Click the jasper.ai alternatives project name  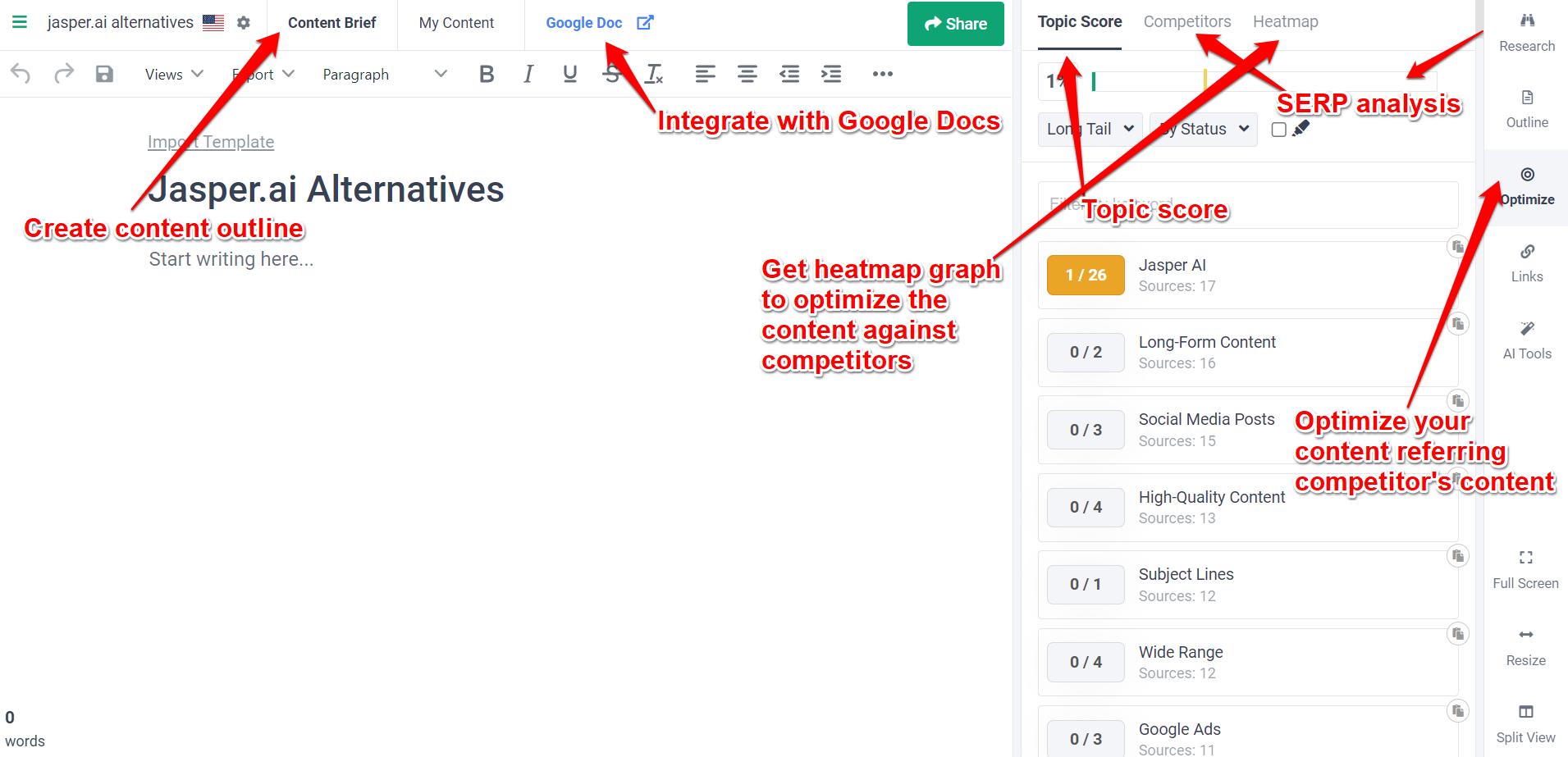click(121, 23)
